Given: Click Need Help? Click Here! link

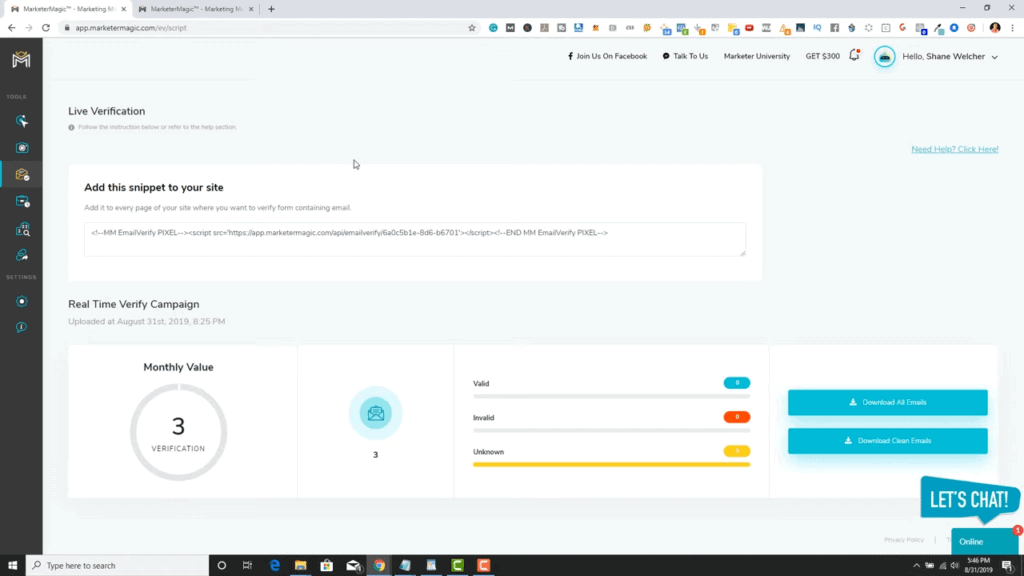Looking at the screenshot, I should point(954,149).
